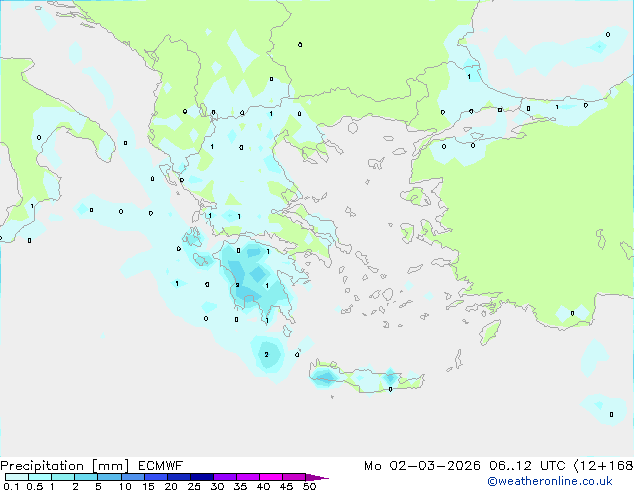Click the "Mo" weekday label

[x=372, y=466]
